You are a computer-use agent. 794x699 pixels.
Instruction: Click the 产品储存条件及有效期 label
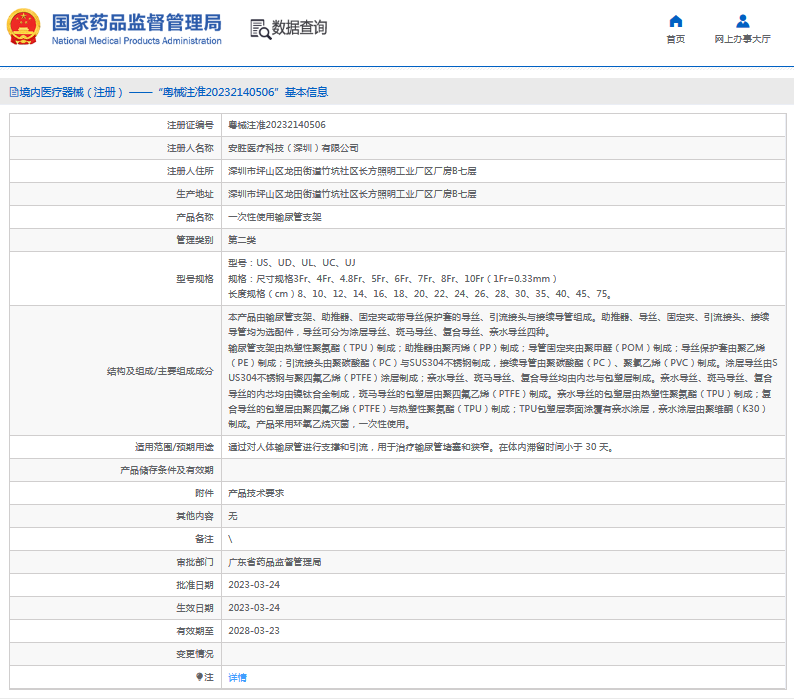coord(167,470)
